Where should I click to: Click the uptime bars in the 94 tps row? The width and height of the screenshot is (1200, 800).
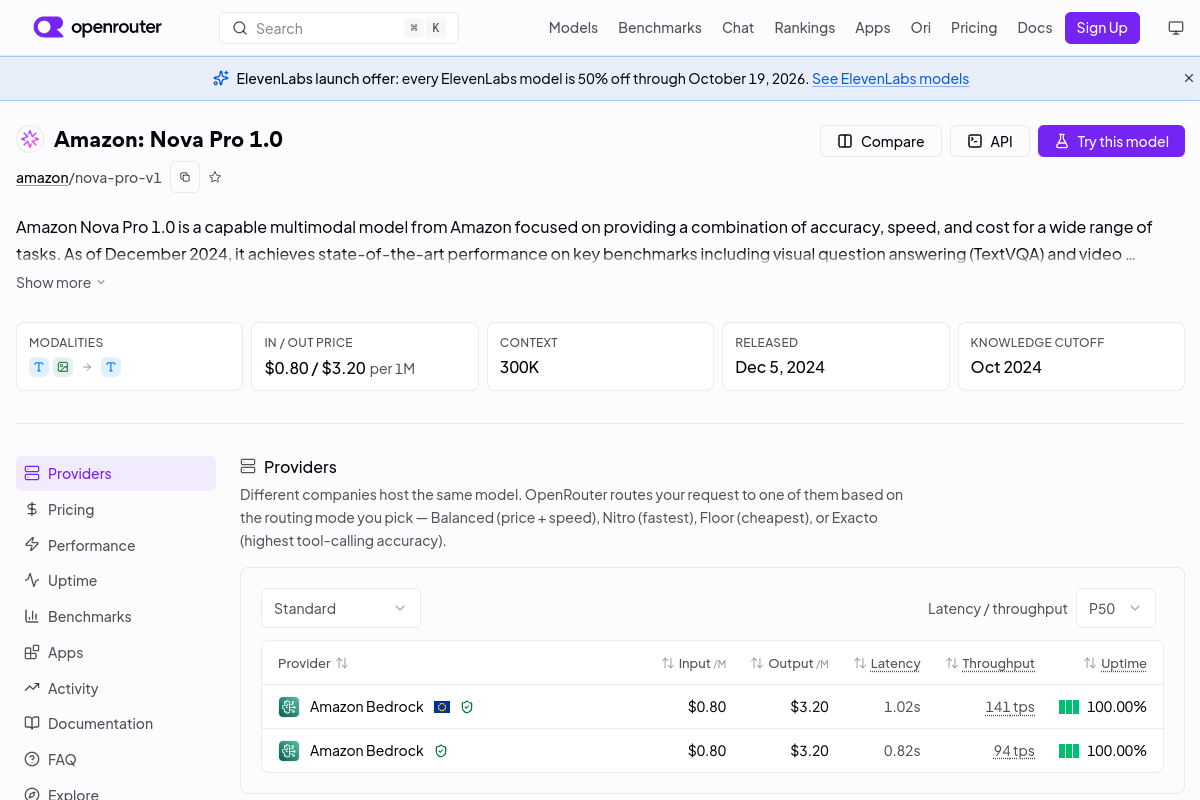click(1069, 751)
